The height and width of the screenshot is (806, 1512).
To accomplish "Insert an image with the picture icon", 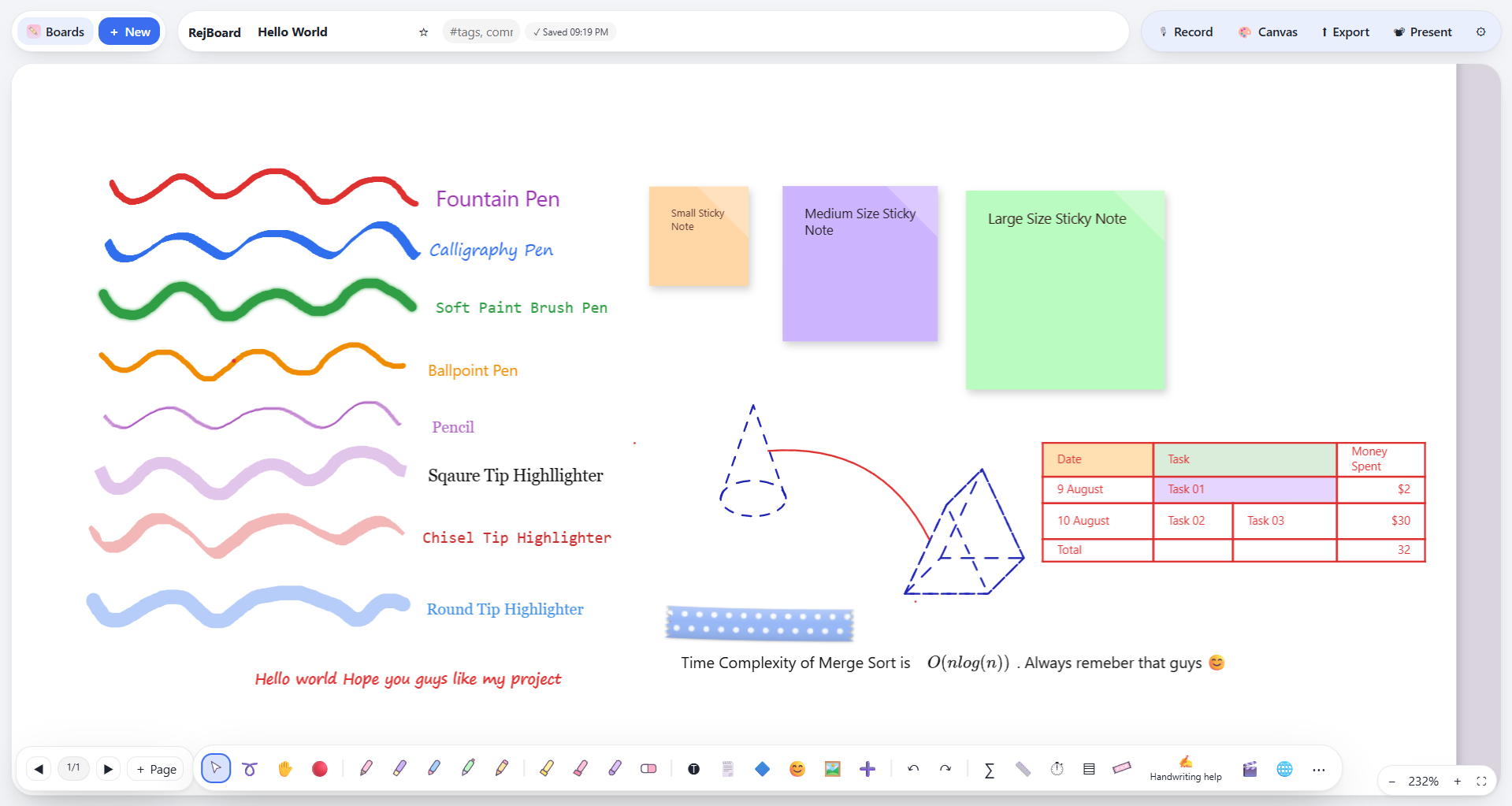I will pyautogui.click(x=832, y=769).
